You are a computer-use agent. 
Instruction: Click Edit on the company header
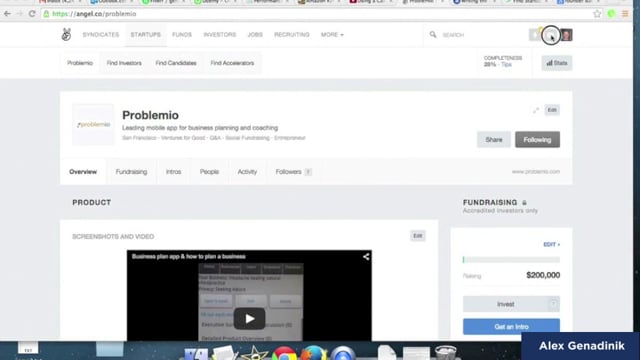[x=552, y=110]
